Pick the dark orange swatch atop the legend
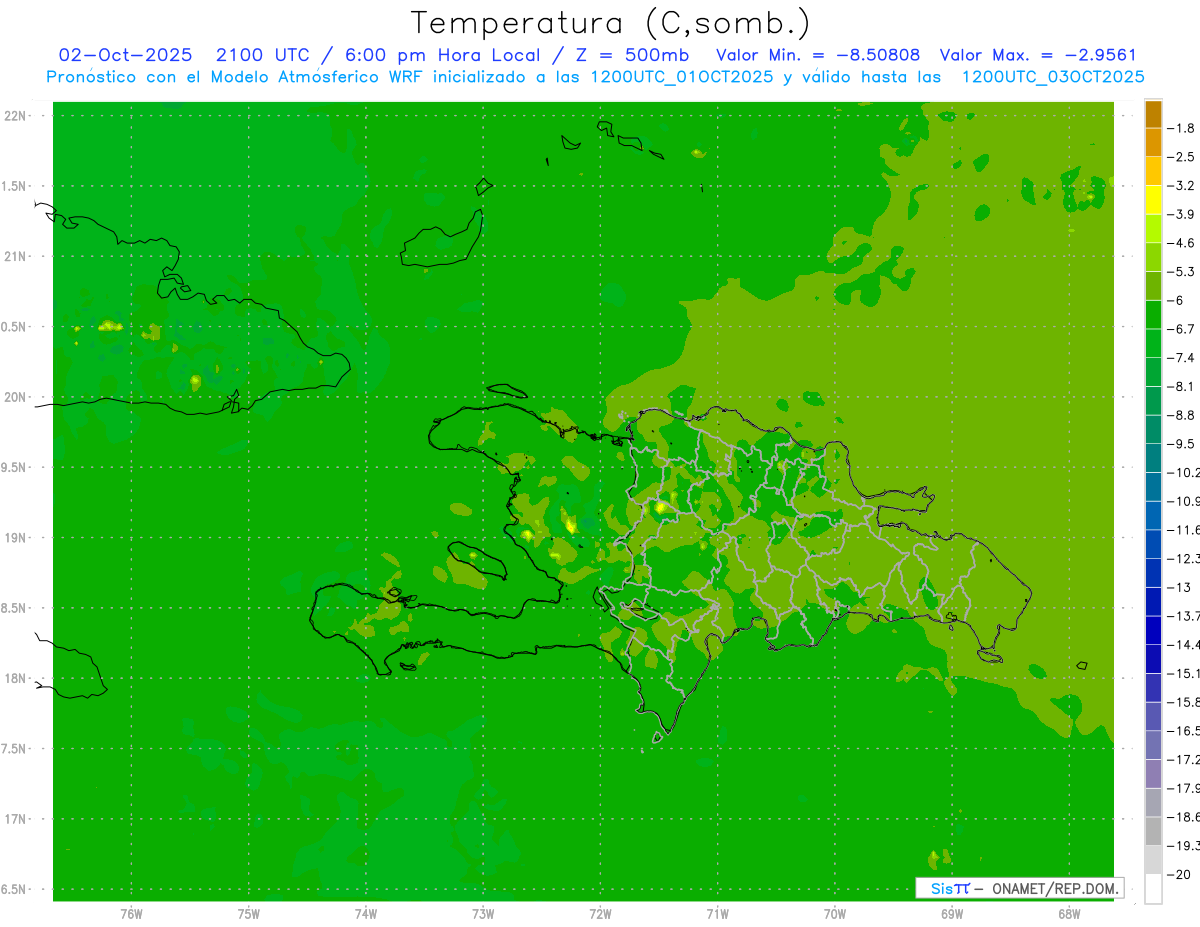 (x=1153, y=114)
